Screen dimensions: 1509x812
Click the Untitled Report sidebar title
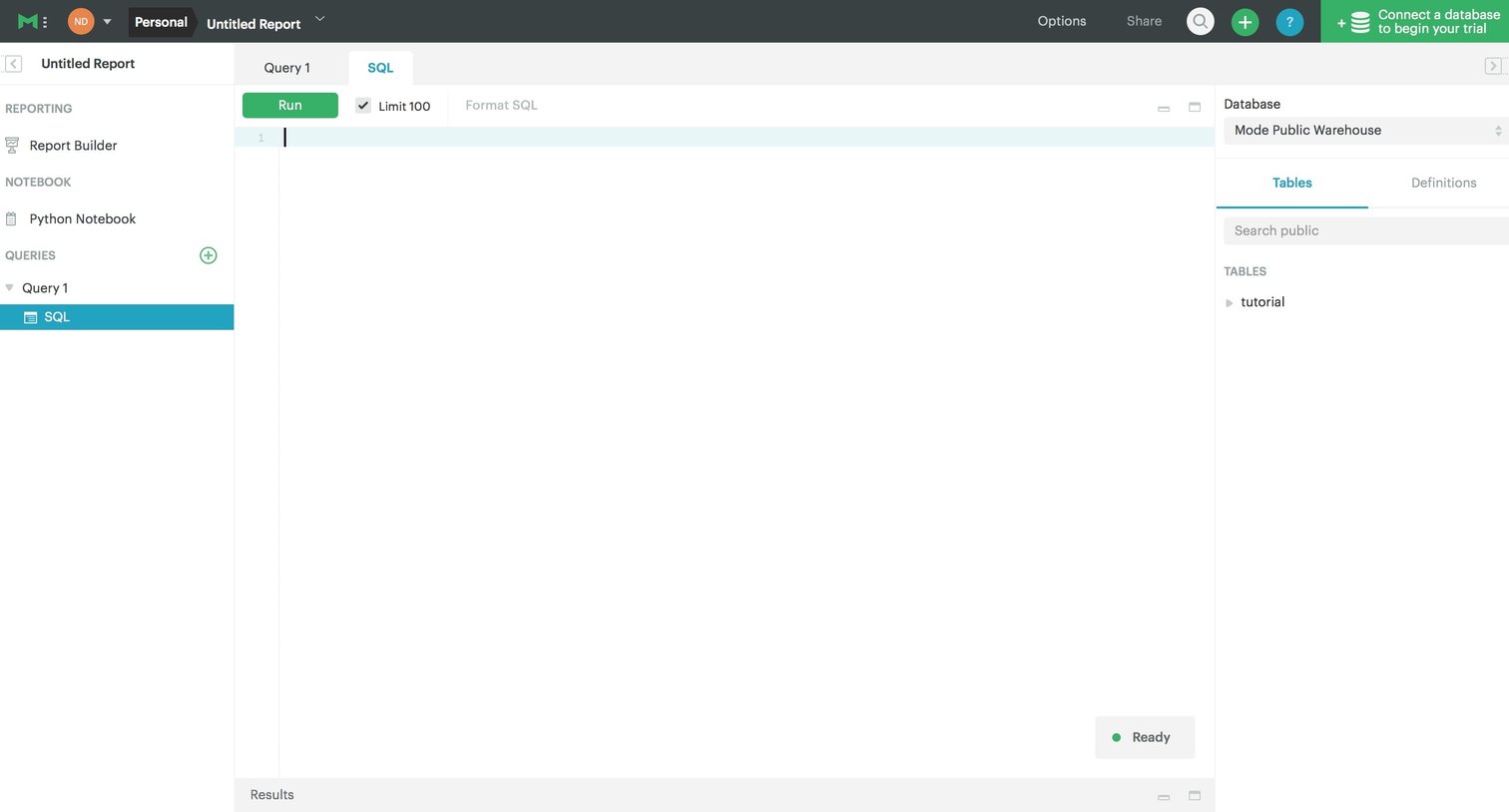tap(88, 64)
